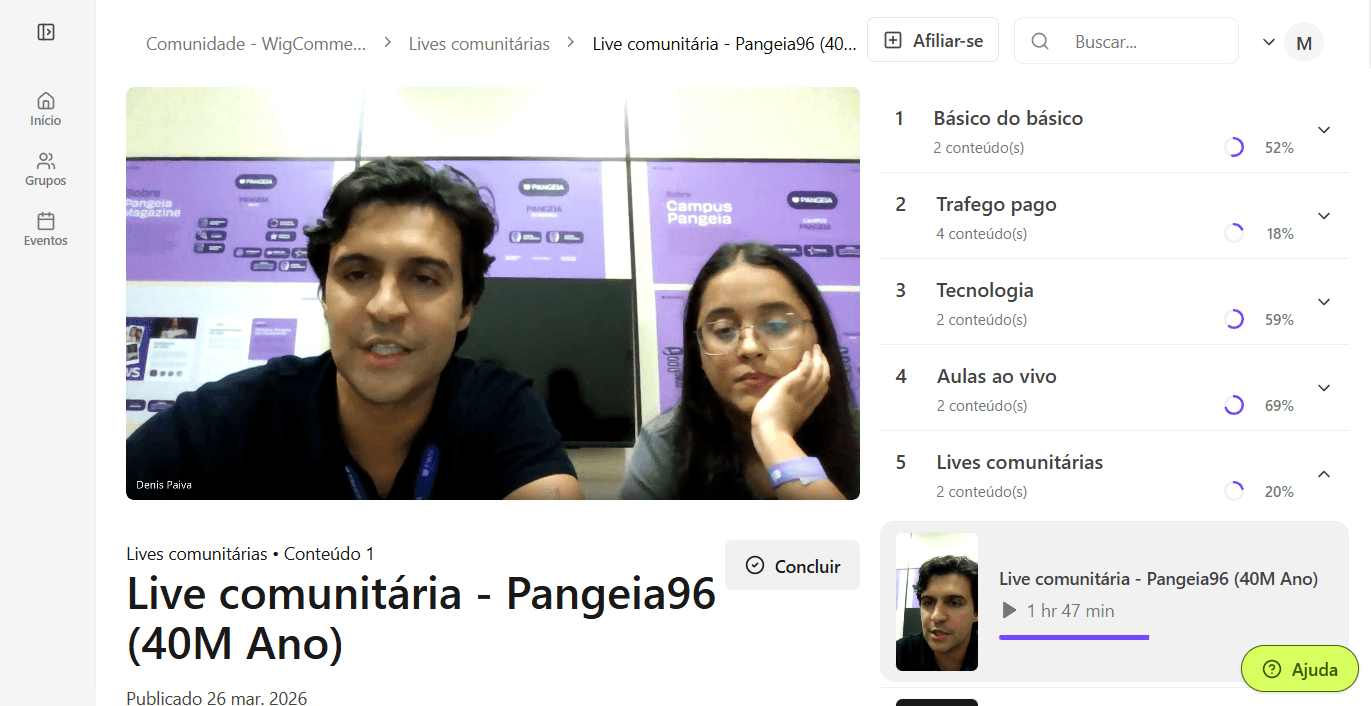Click the Publicado 26 mar. 2026 date
Image resolution: width=1371 pixels, height=706 pixels.
click(x=217, y=698)
